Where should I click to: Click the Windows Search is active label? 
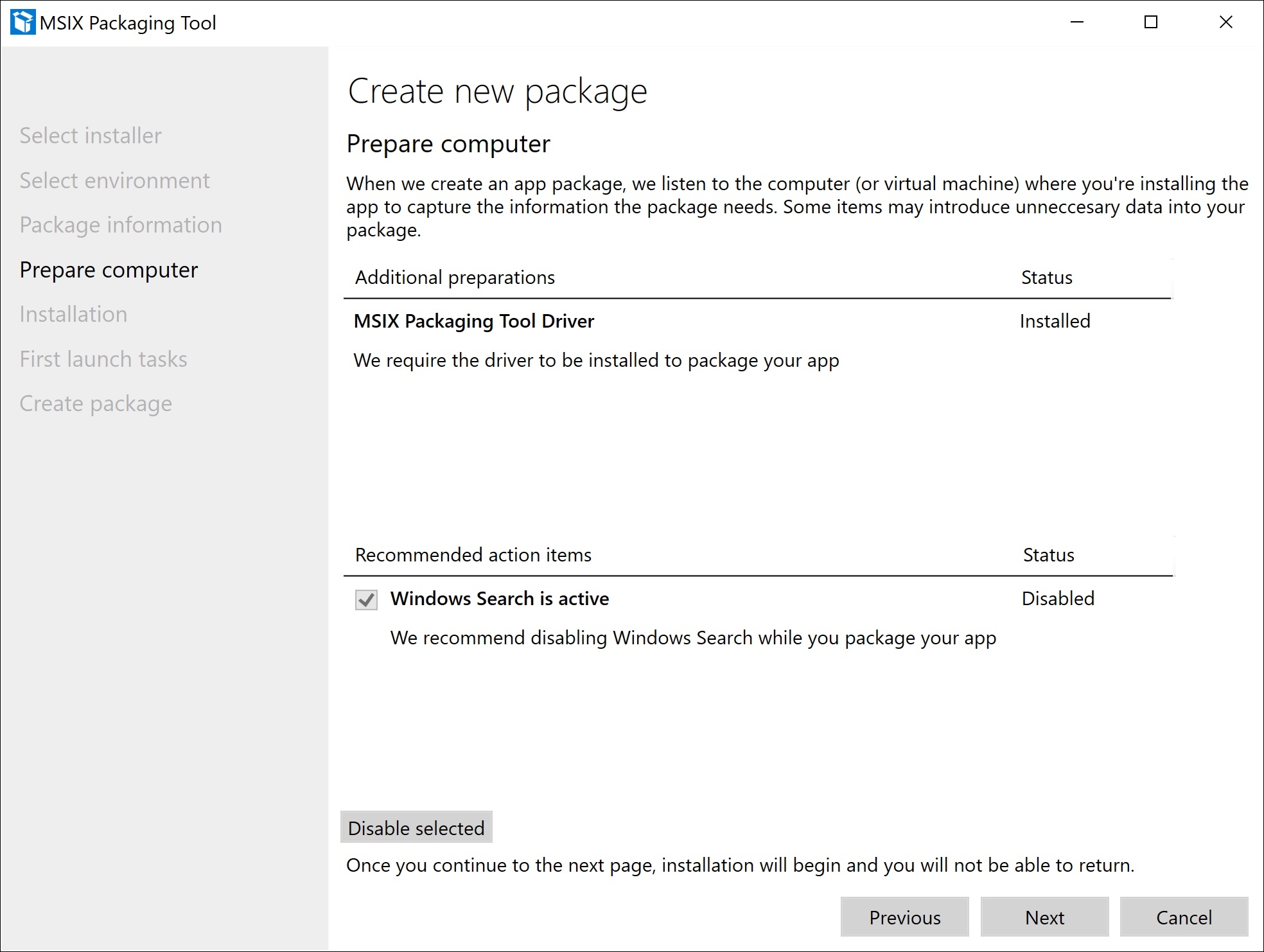[500, 599]
